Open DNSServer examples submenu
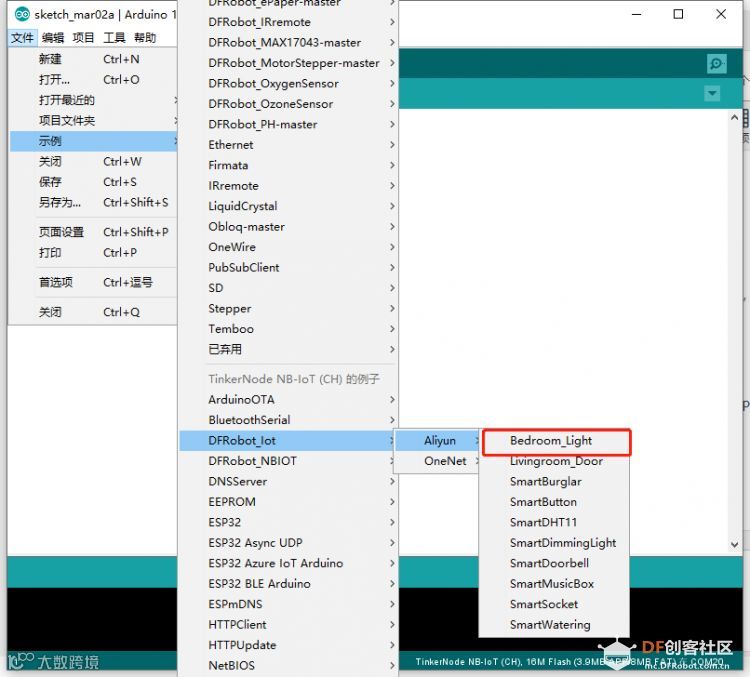 (288, 481)
